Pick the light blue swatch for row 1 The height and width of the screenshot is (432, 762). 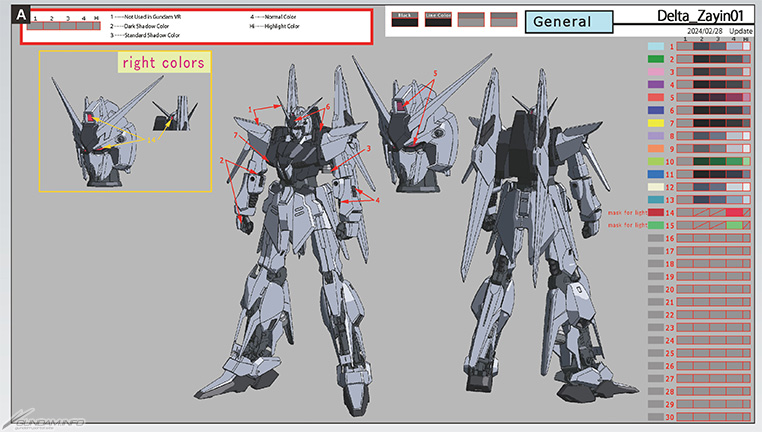(x=656, y=46)
